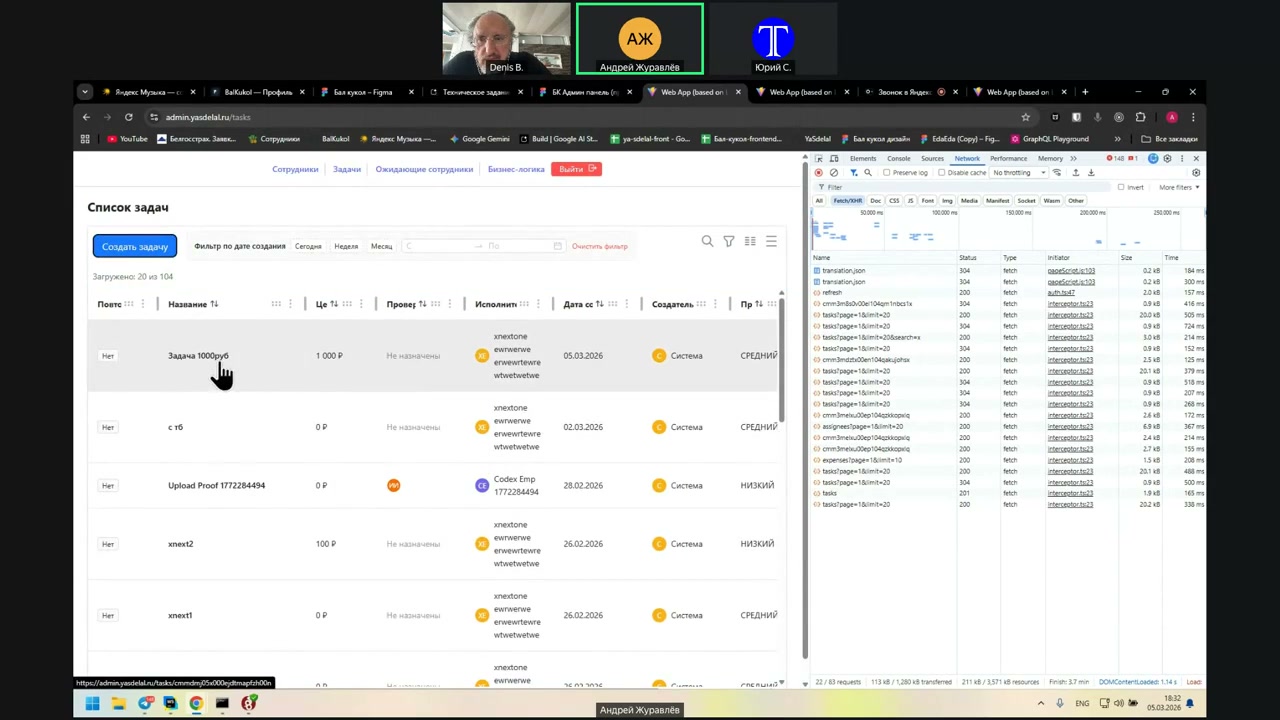Open the Сотрудники navigation menu item

(295, 169)
